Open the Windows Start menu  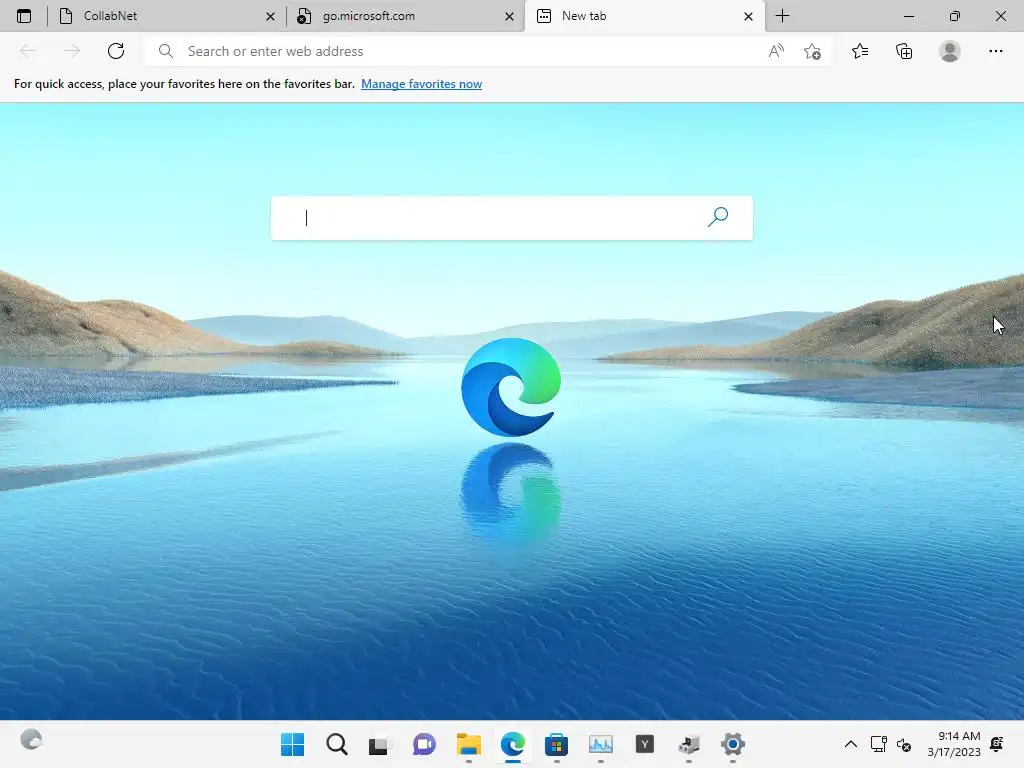click(293, 744)
